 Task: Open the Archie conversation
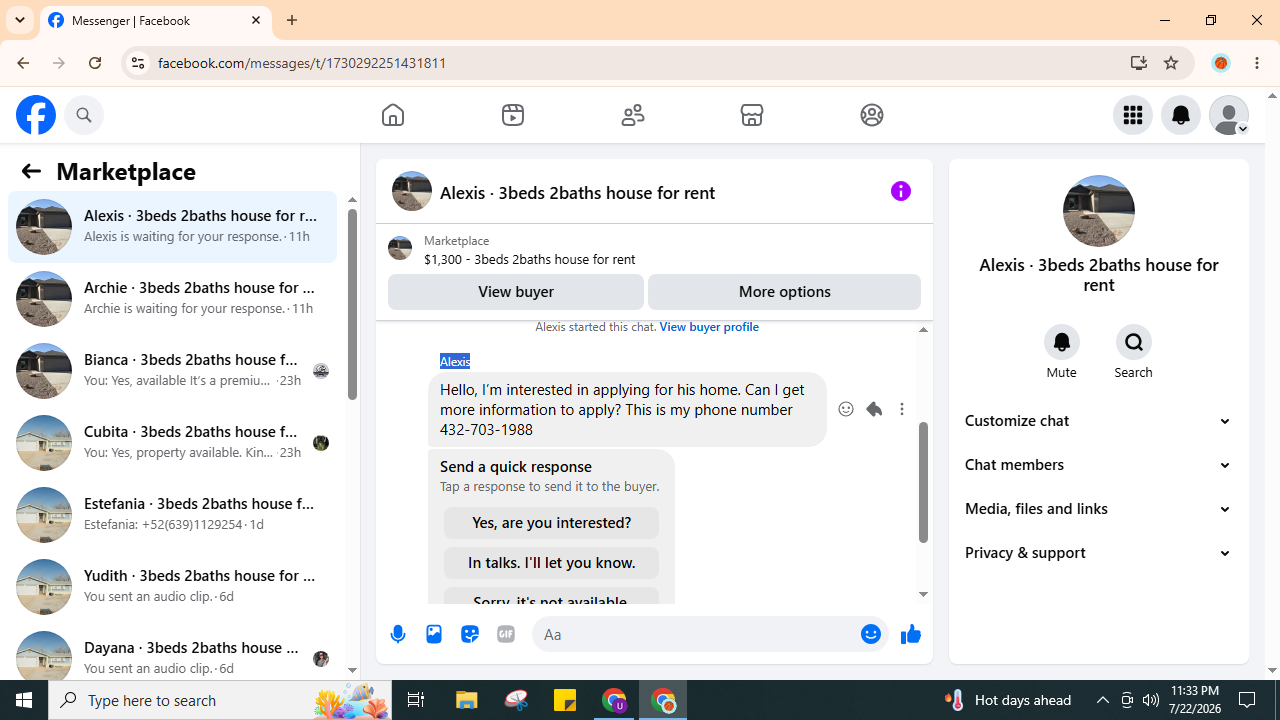(x=173, y=299)
